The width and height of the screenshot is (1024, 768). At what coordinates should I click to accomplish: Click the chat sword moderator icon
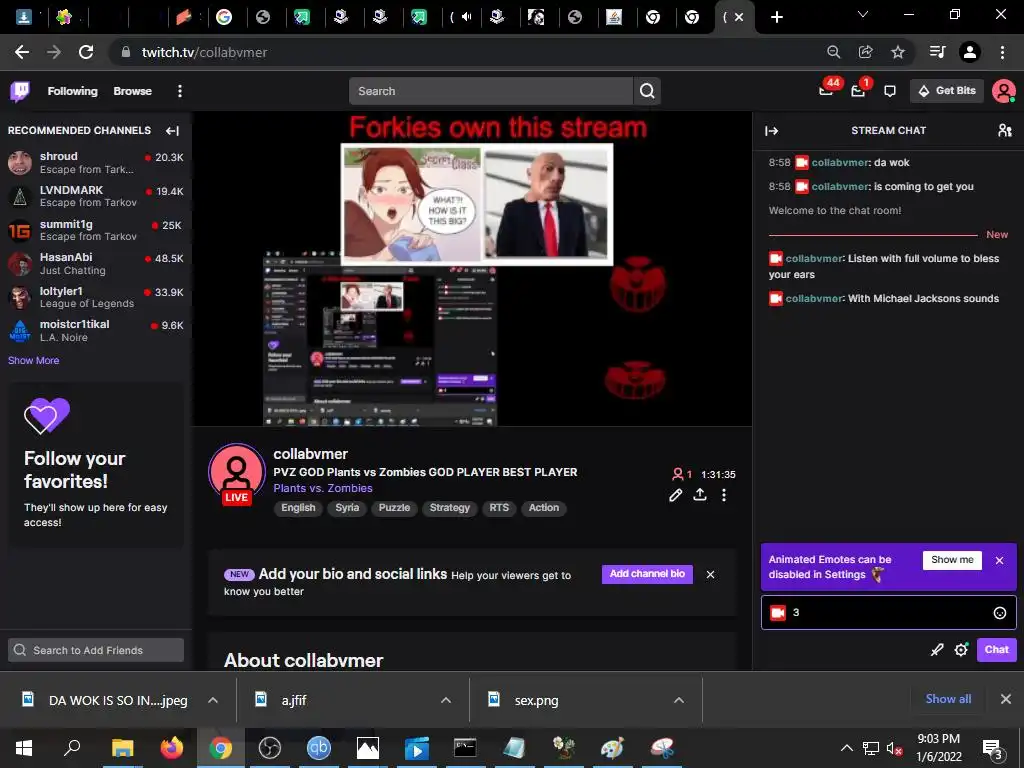pos(936,650)
